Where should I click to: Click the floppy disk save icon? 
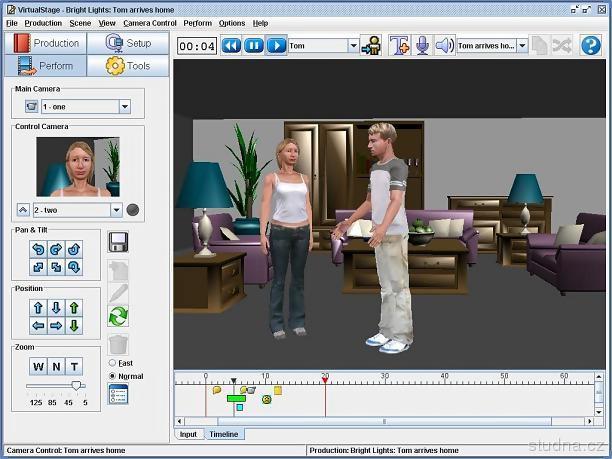click(x=118, y=242)
